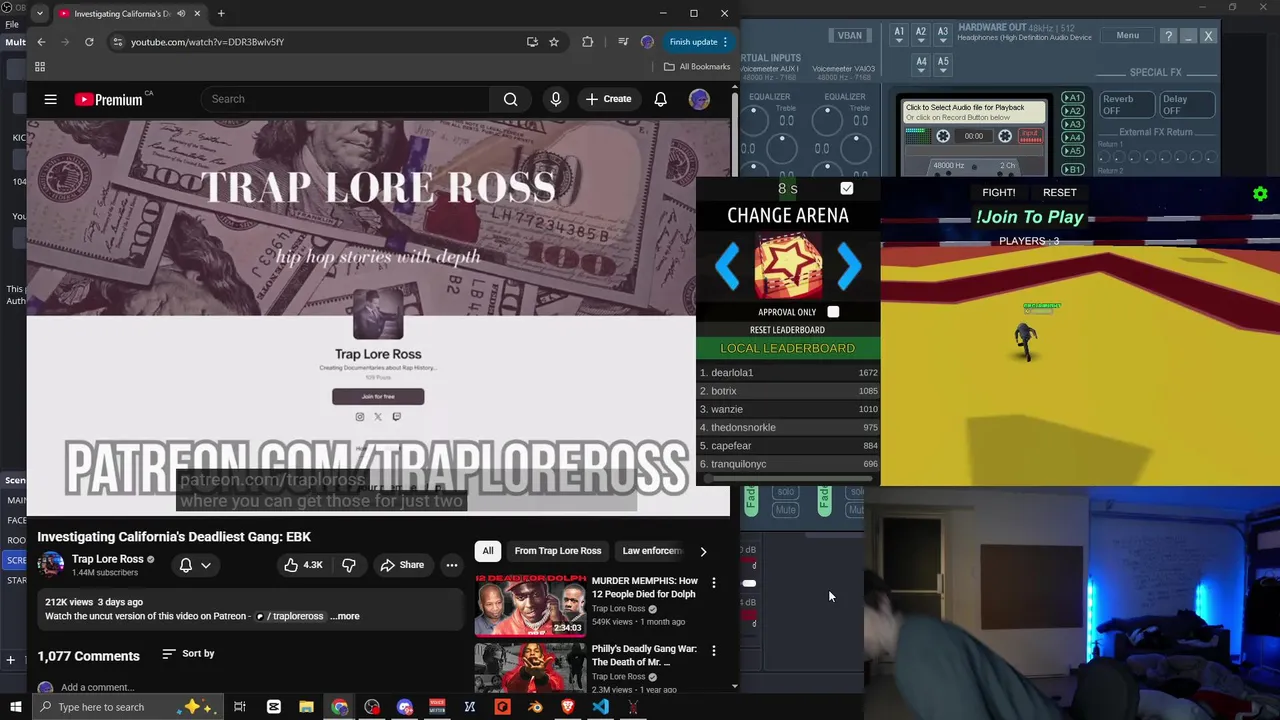Toggle cassette output B1 in Voicemeeter
This screenshot has width=1280, height=720.
[1072, 168]
